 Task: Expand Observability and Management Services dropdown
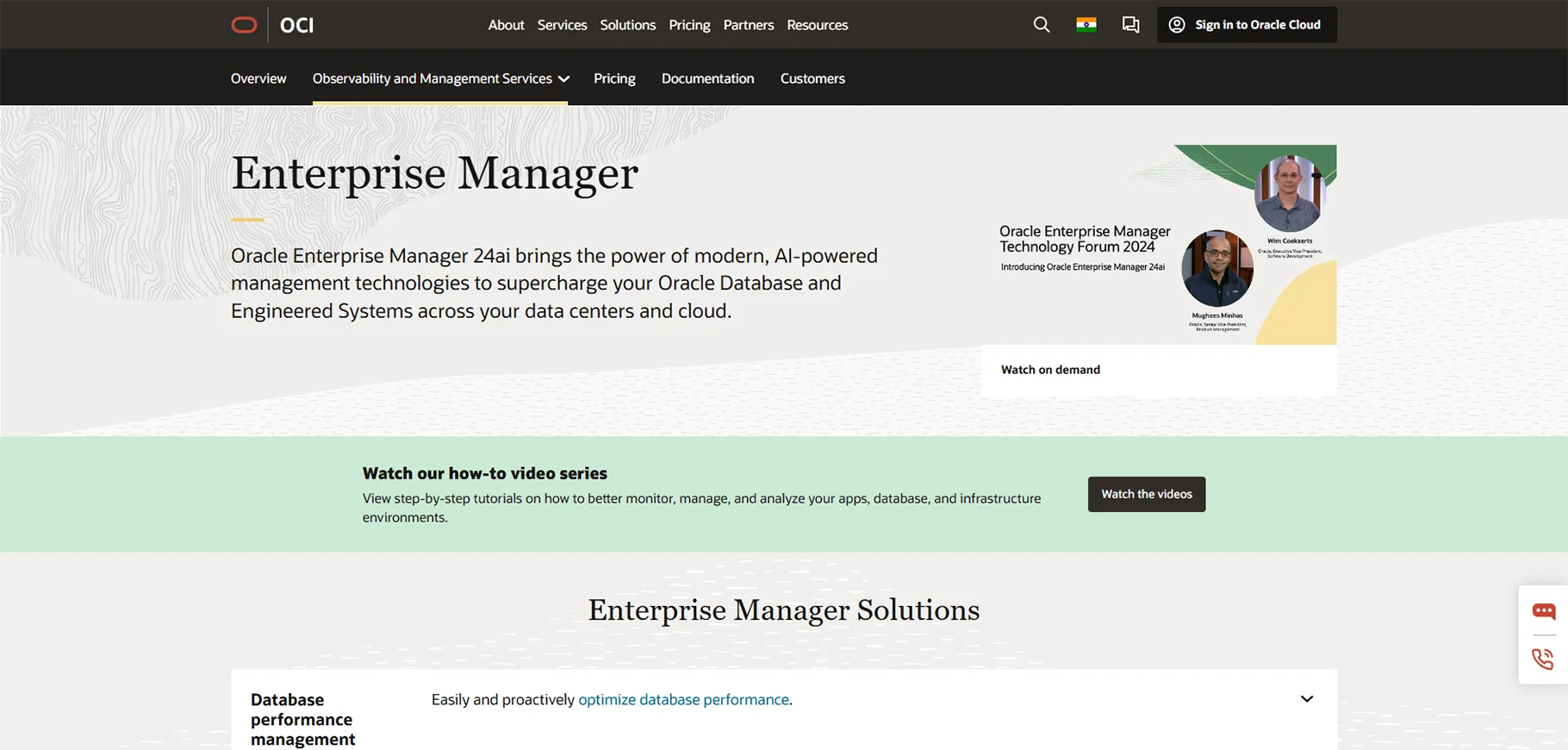[440, 78]
